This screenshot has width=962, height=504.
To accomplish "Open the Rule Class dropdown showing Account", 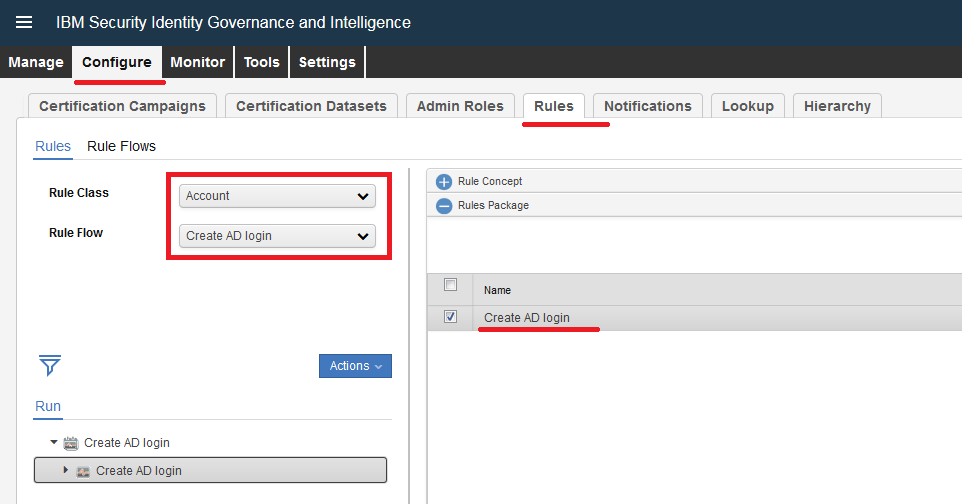I will (277, 196).
